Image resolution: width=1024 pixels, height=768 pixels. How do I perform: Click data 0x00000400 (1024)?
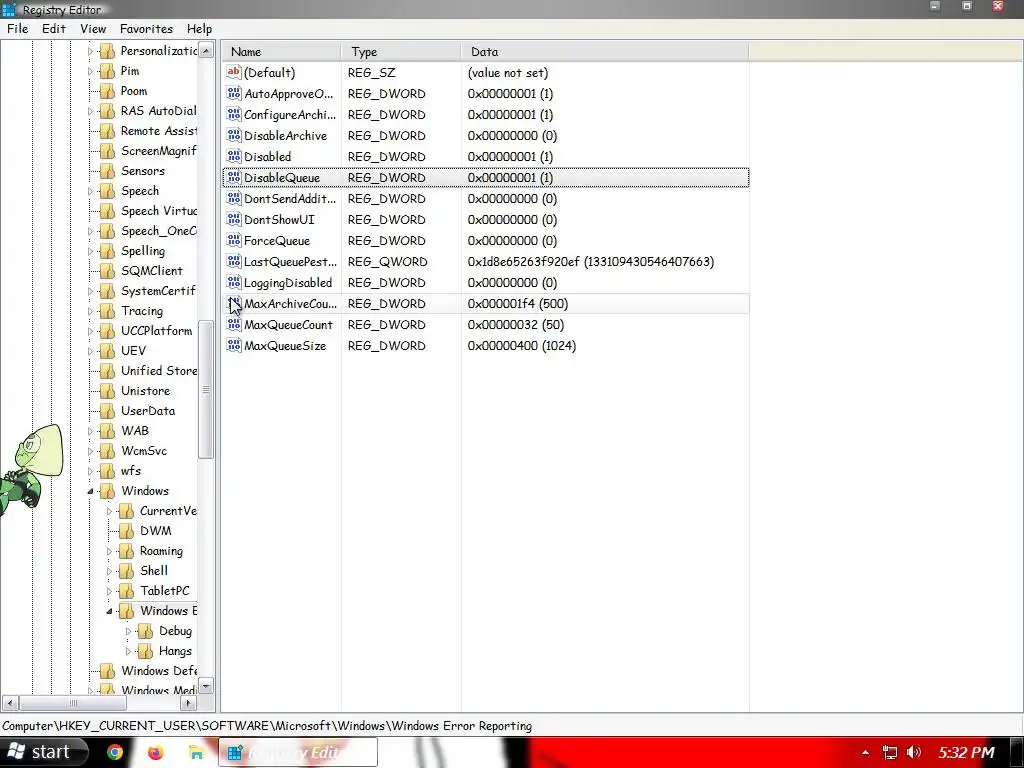(522, 345)
